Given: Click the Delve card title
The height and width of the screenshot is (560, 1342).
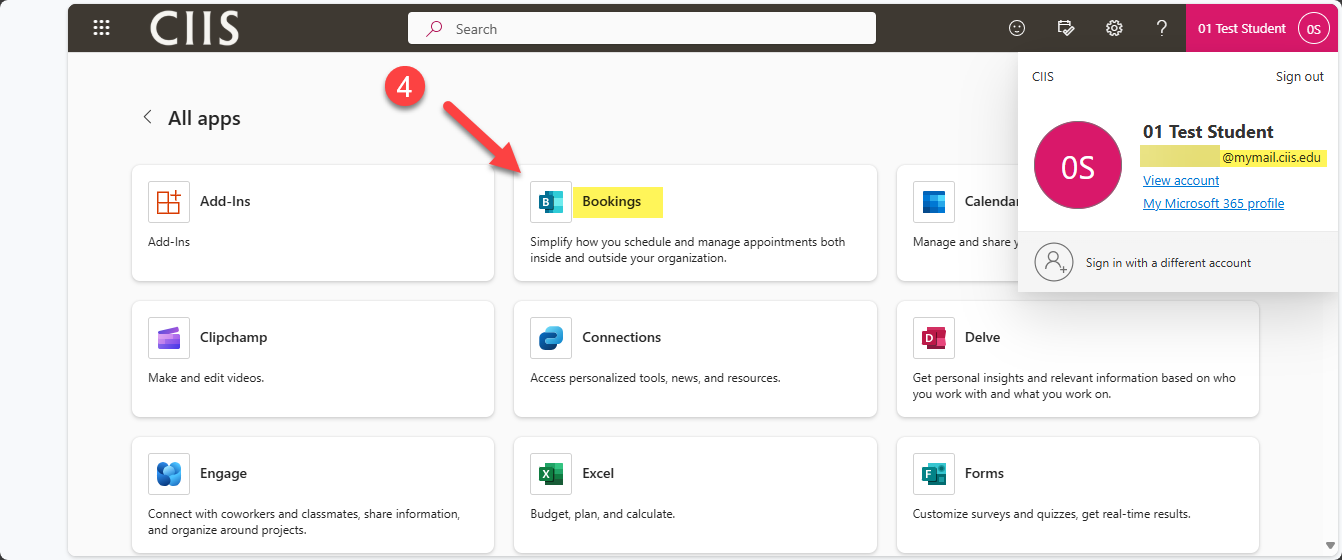Looking at the screenshot, I should pos(983,337).
